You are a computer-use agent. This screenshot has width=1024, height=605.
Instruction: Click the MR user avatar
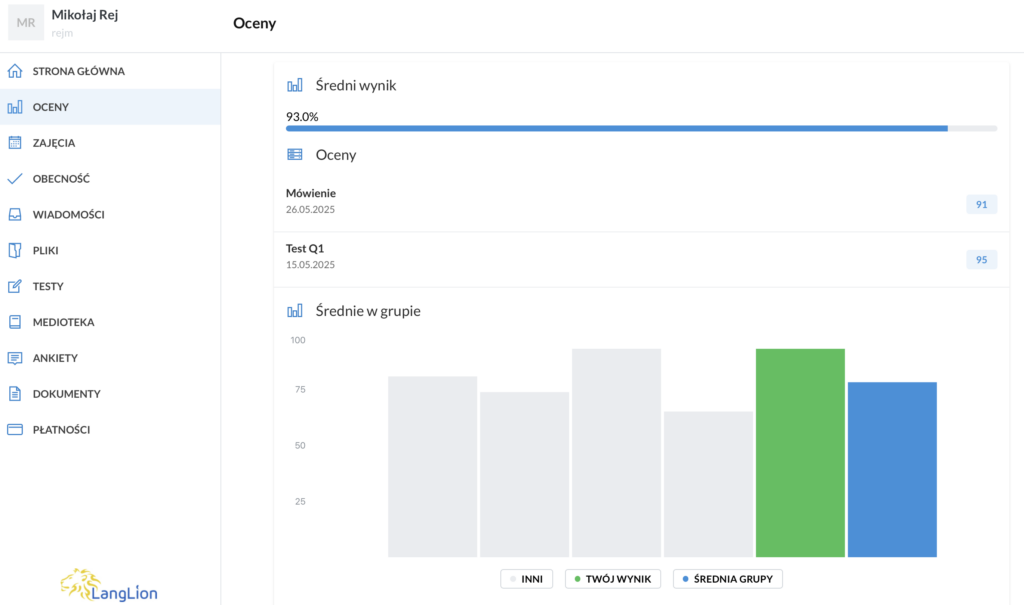pos(26,22)
